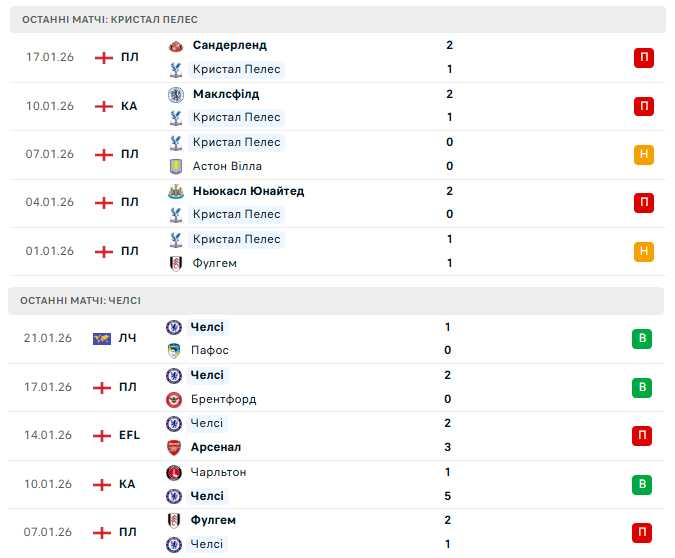Click the Macclesfield club crest icon
675x558 pixels.
176,94
